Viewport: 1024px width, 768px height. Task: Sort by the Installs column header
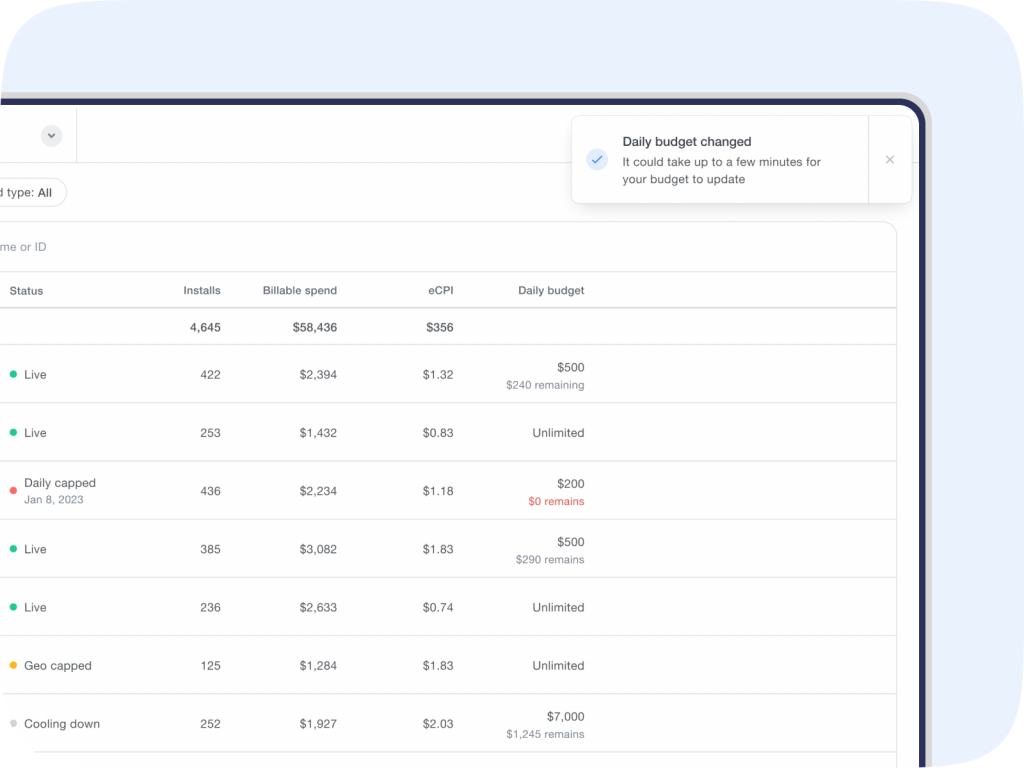202,291
